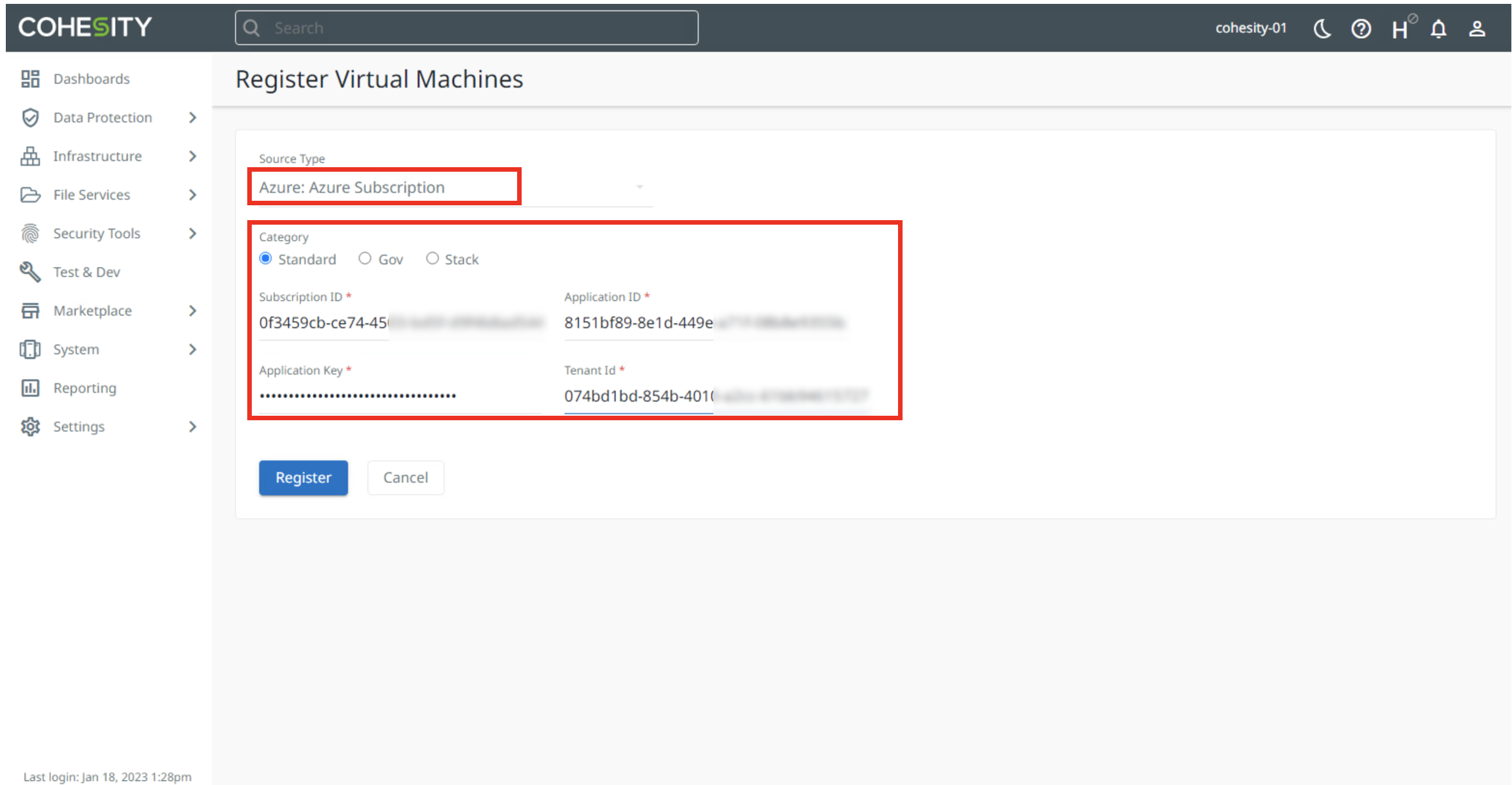The height and width of the screenshot is (785, 1512).
Task: Expand Data Protection chevron
Action: [x=192, y=117]
